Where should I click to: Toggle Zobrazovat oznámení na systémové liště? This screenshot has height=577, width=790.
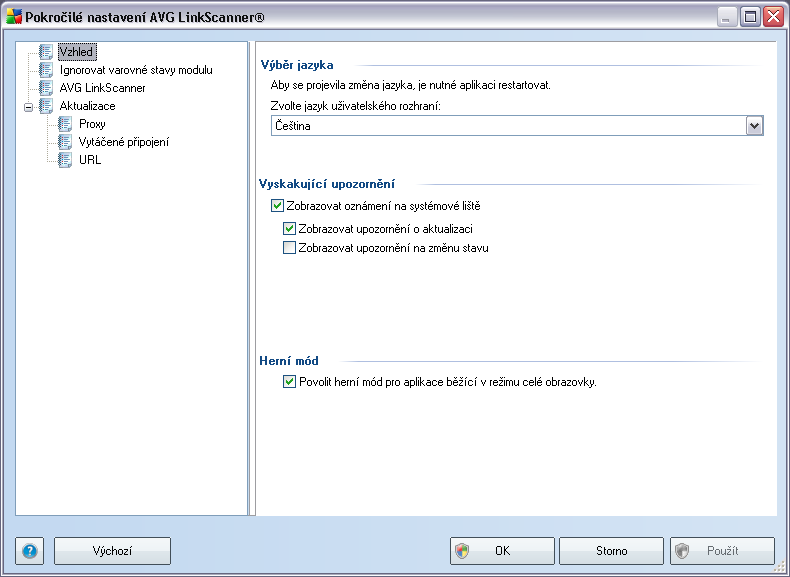pos(277,206)
